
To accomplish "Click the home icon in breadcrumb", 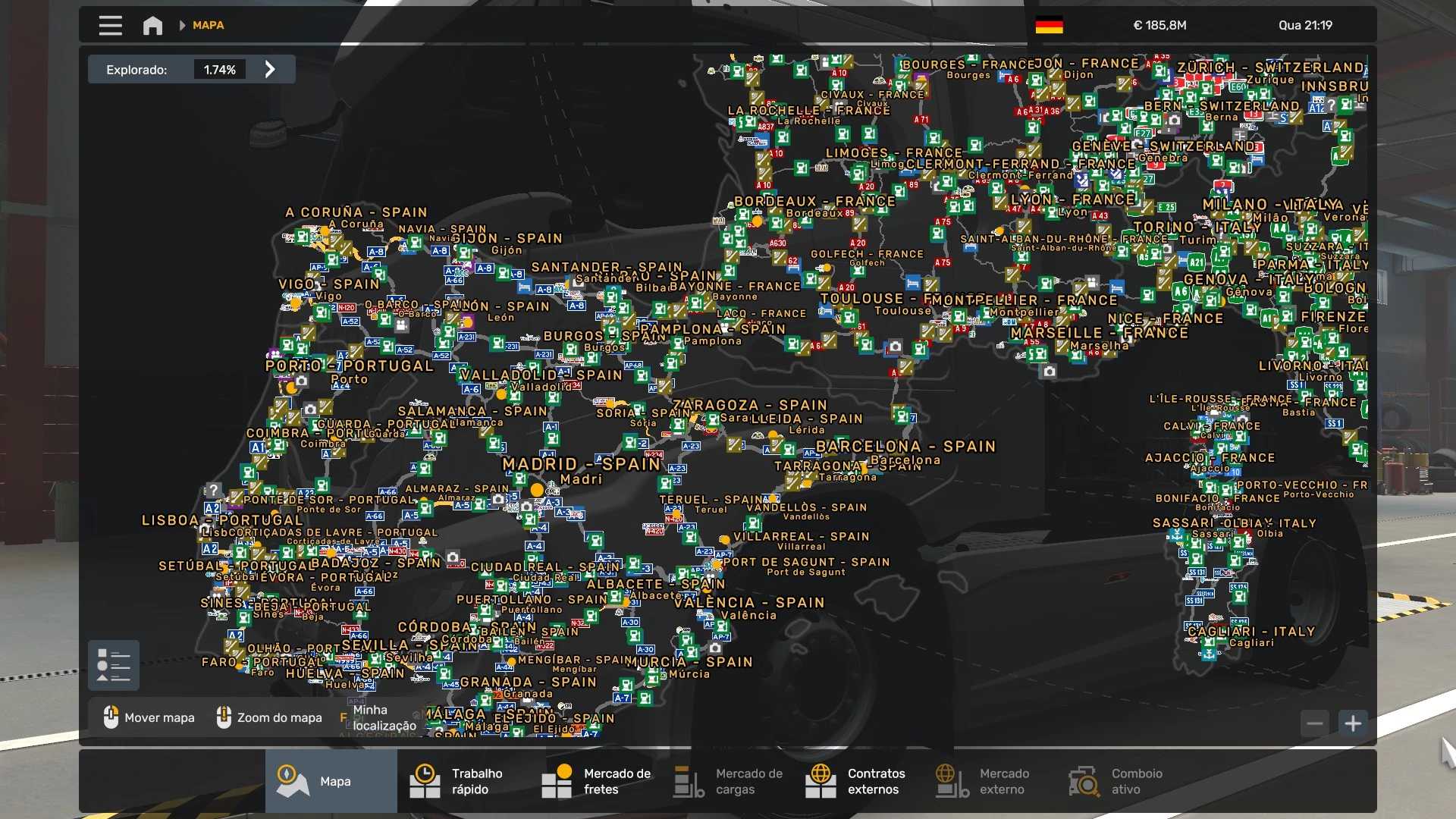I will (x=152, y=25).
